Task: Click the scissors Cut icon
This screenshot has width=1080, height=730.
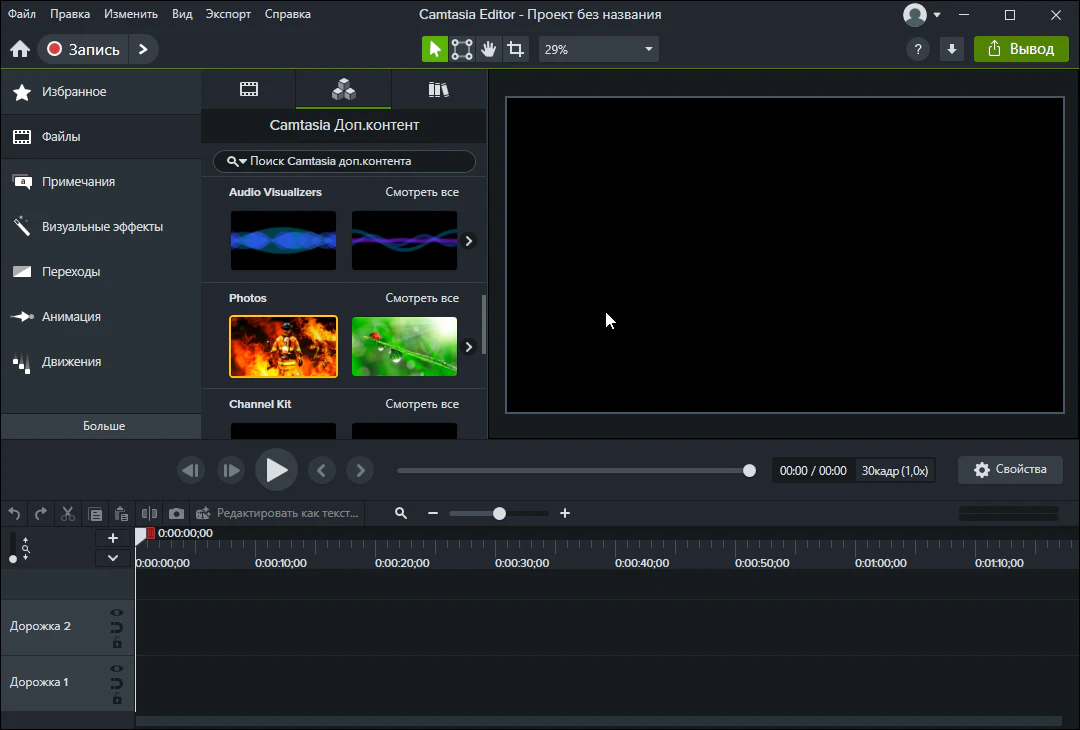Action: click(x=68, y=513)
